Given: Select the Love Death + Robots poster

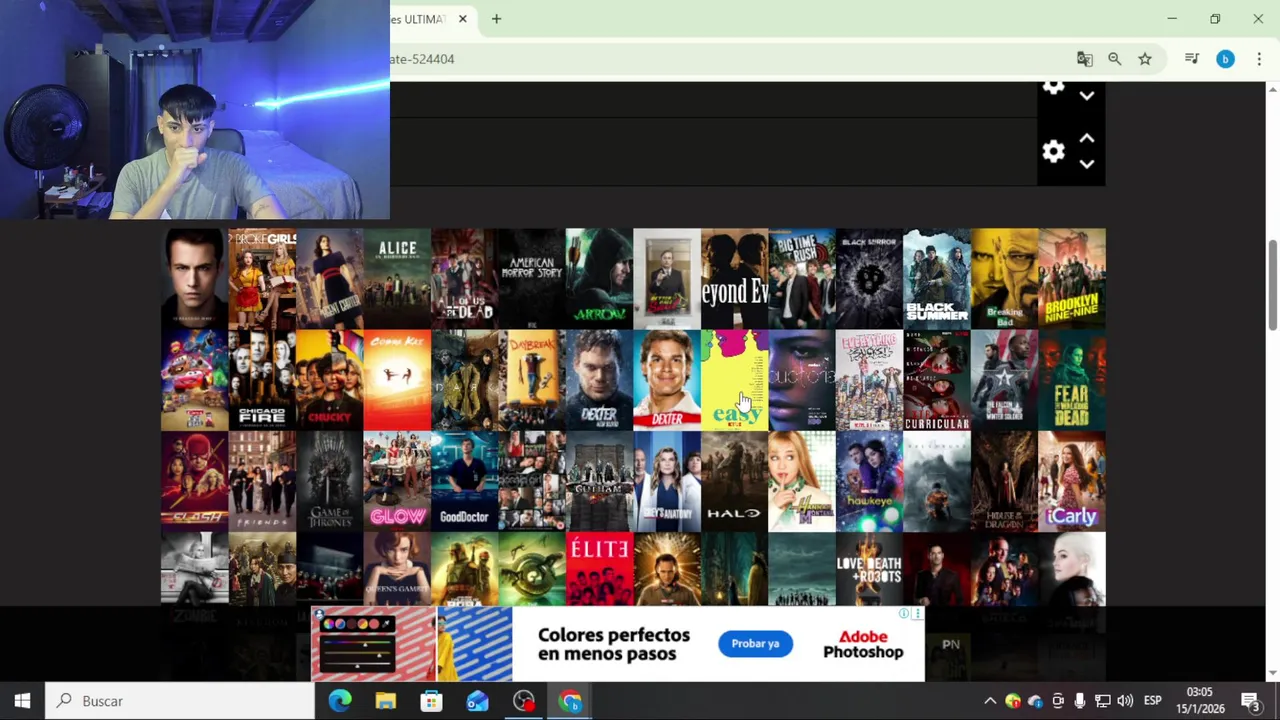Looking at the screenshot, I should pyautogui.click(x=869, y=569).
